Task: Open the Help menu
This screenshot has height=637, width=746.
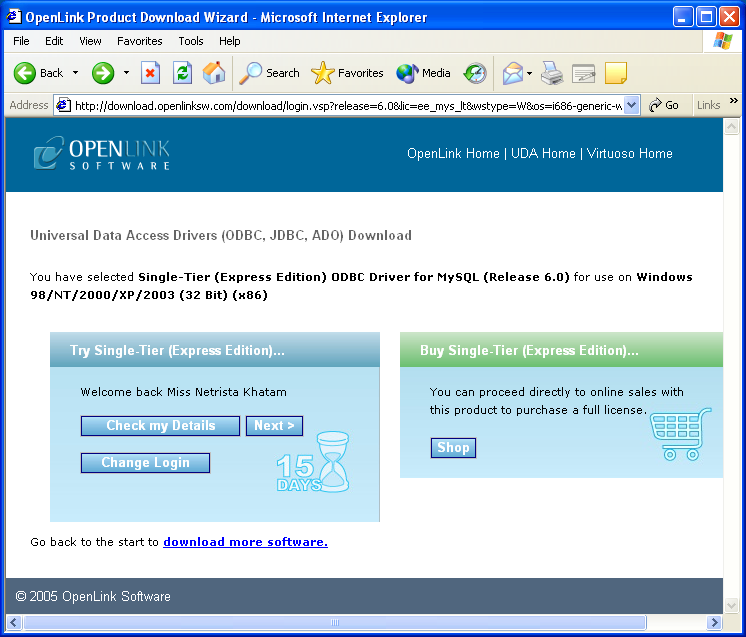Action: tap(229, 41)
